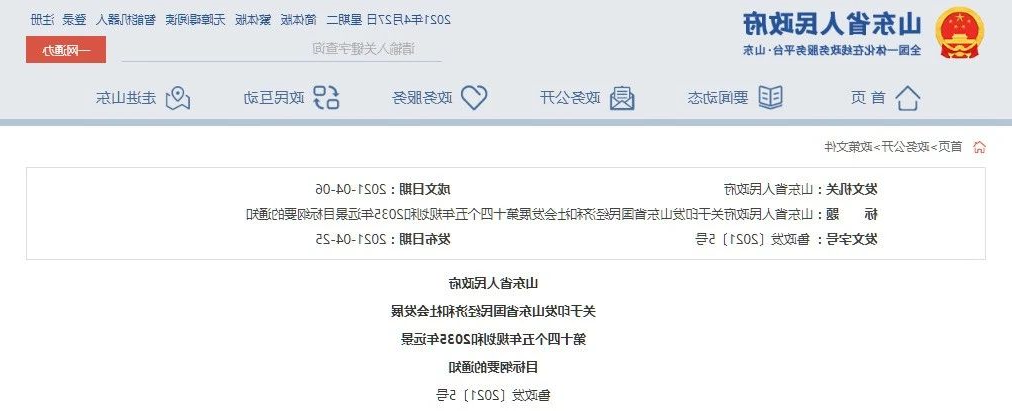The width and height of the screenshot is (1012, 411).
Task: Focus the 请输入关键字查询 search field
Action: click(281, 48)
